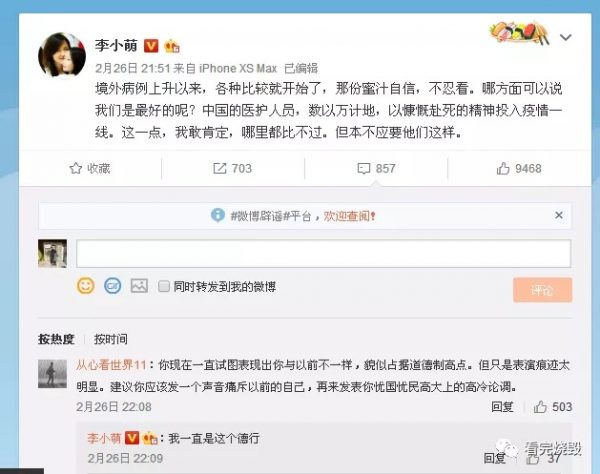600x474 pixels.
Task: Like the post with 9468 thumbs-up
Action: 503,168
